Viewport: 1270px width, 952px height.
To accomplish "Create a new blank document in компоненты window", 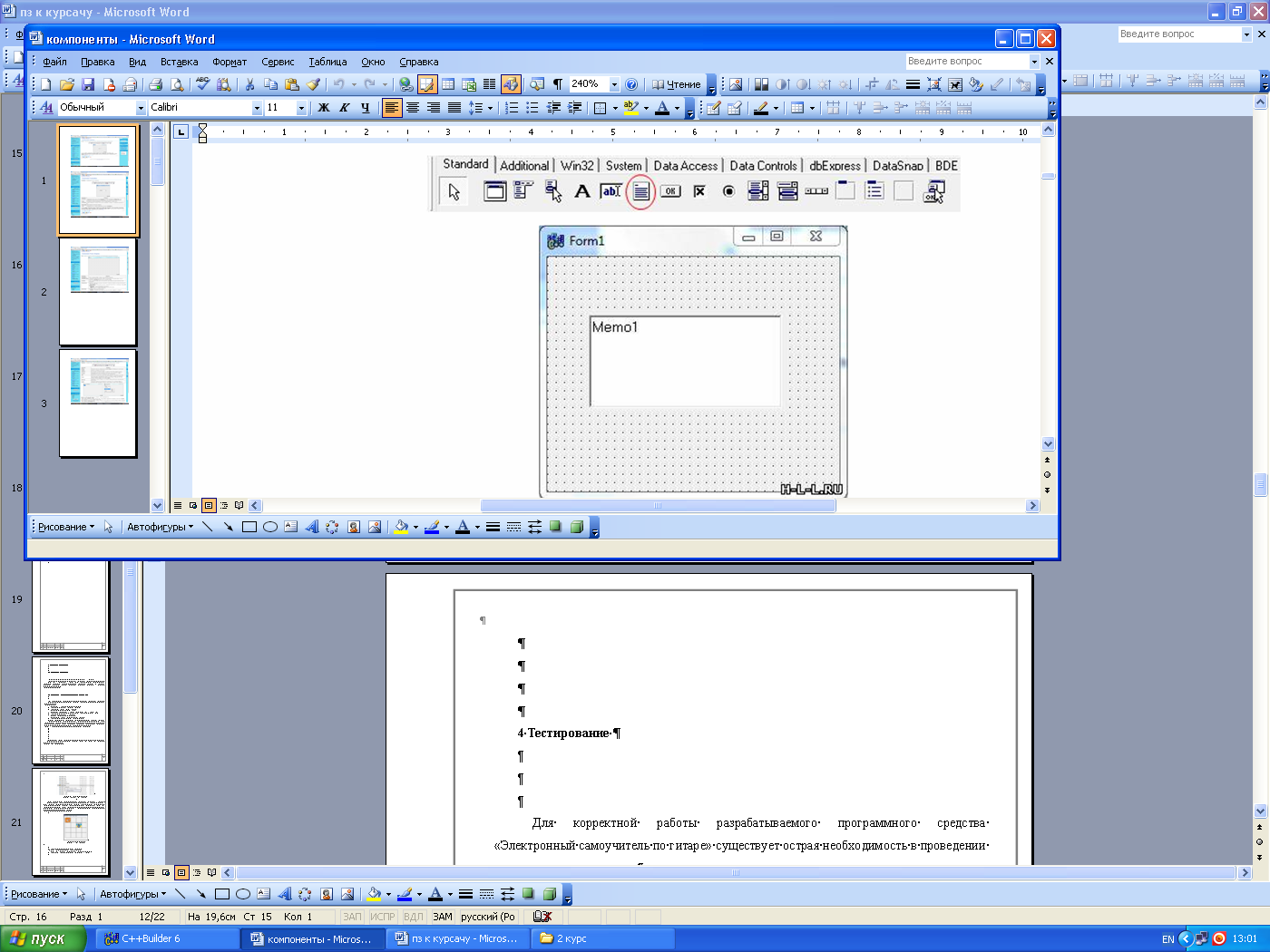I will point(46,84).
